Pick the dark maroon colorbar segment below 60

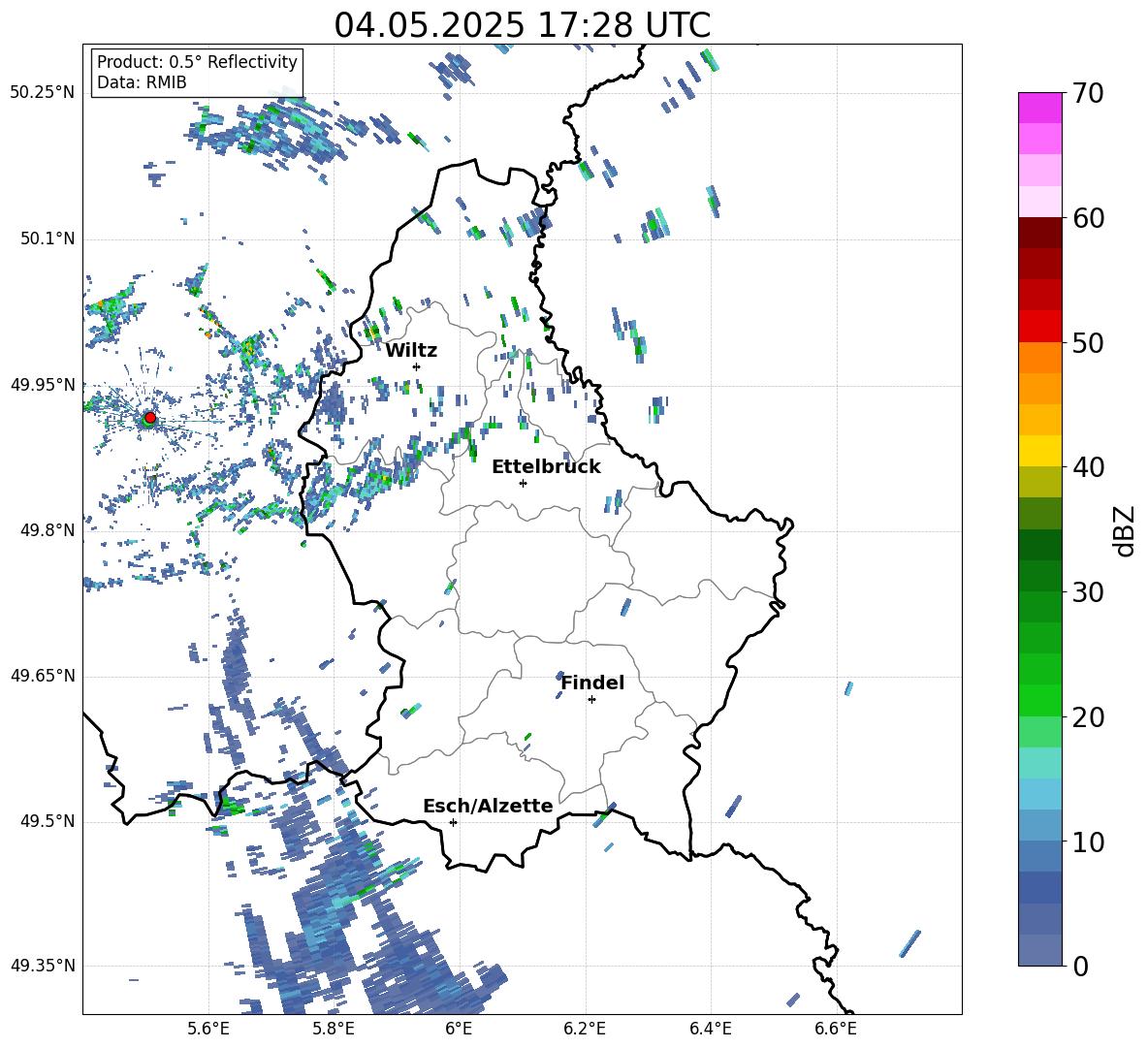point(1040,233)
